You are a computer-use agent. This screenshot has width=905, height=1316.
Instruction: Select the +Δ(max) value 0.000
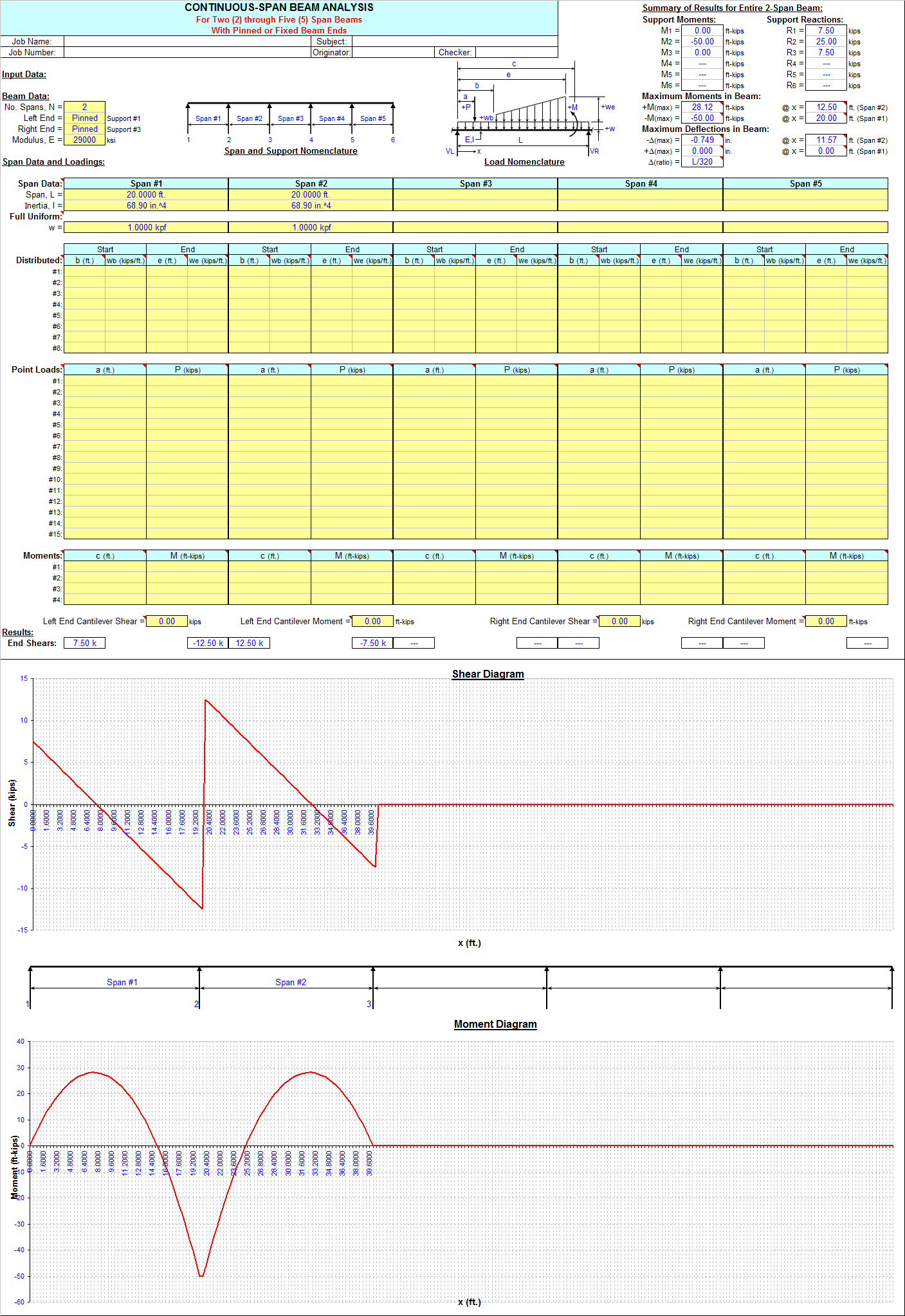tap(702, 151)
